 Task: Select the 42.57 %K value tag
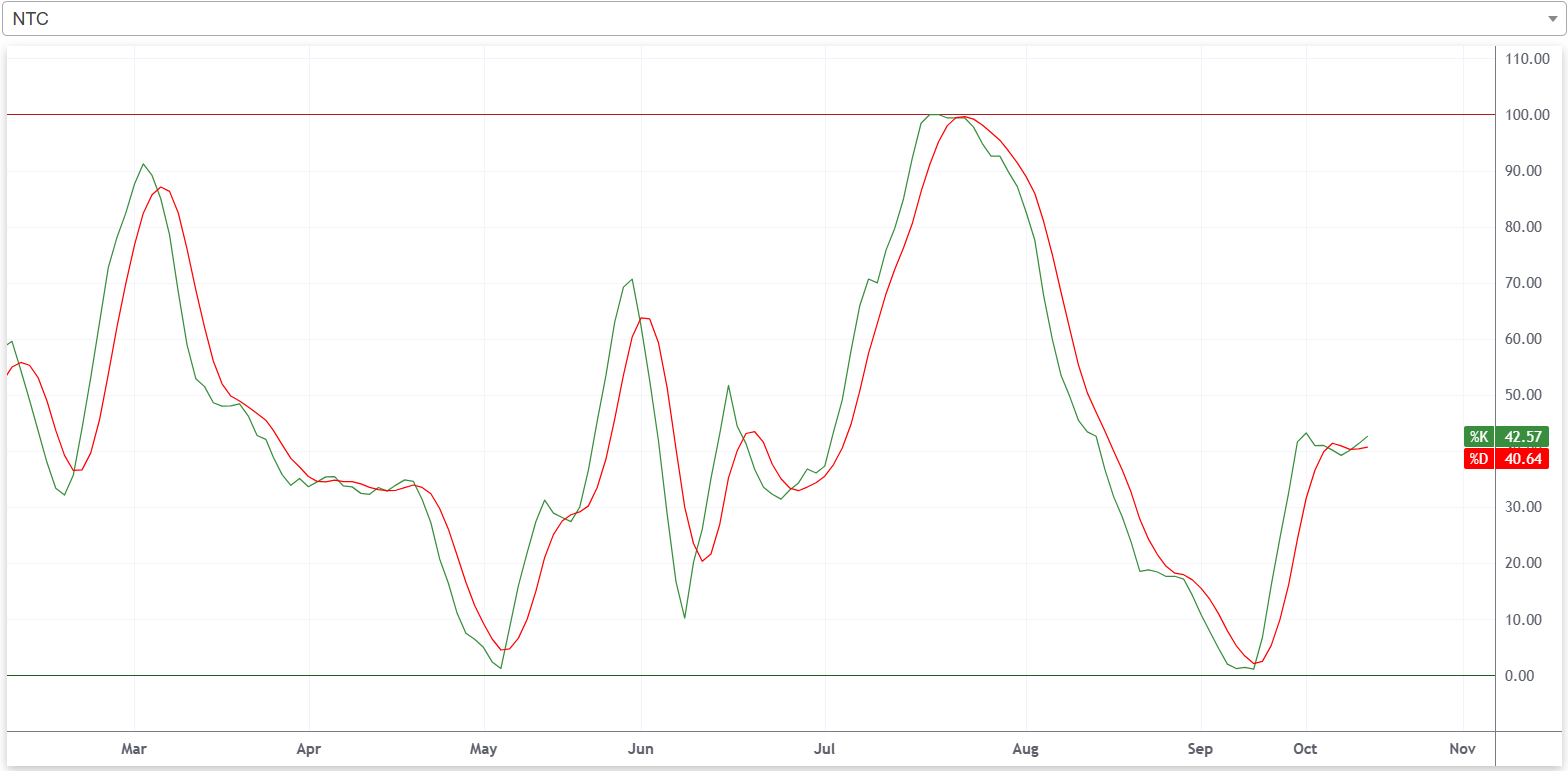1523,437
